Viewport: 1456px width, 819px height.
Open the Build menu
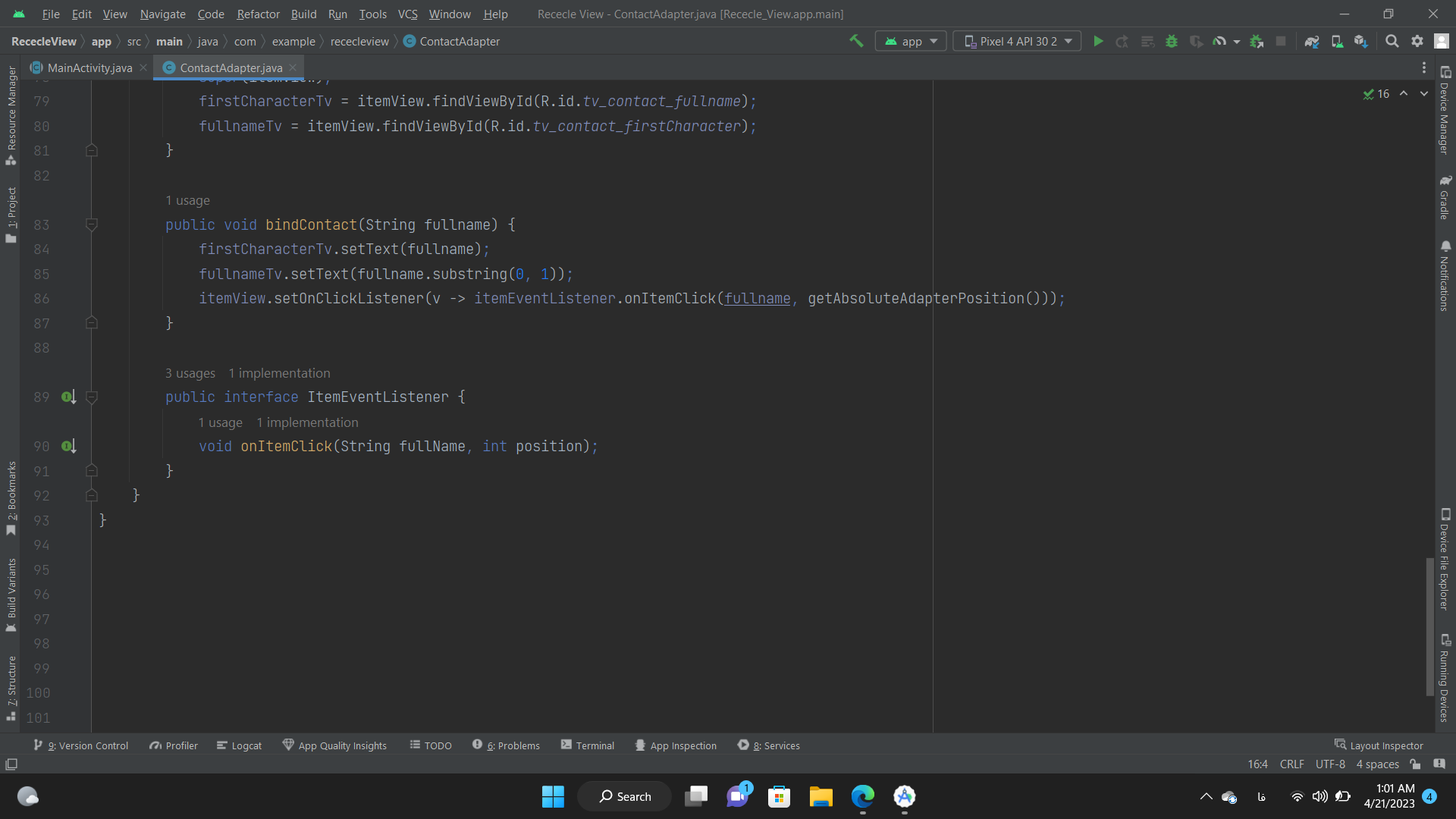(x=303, y=14)
